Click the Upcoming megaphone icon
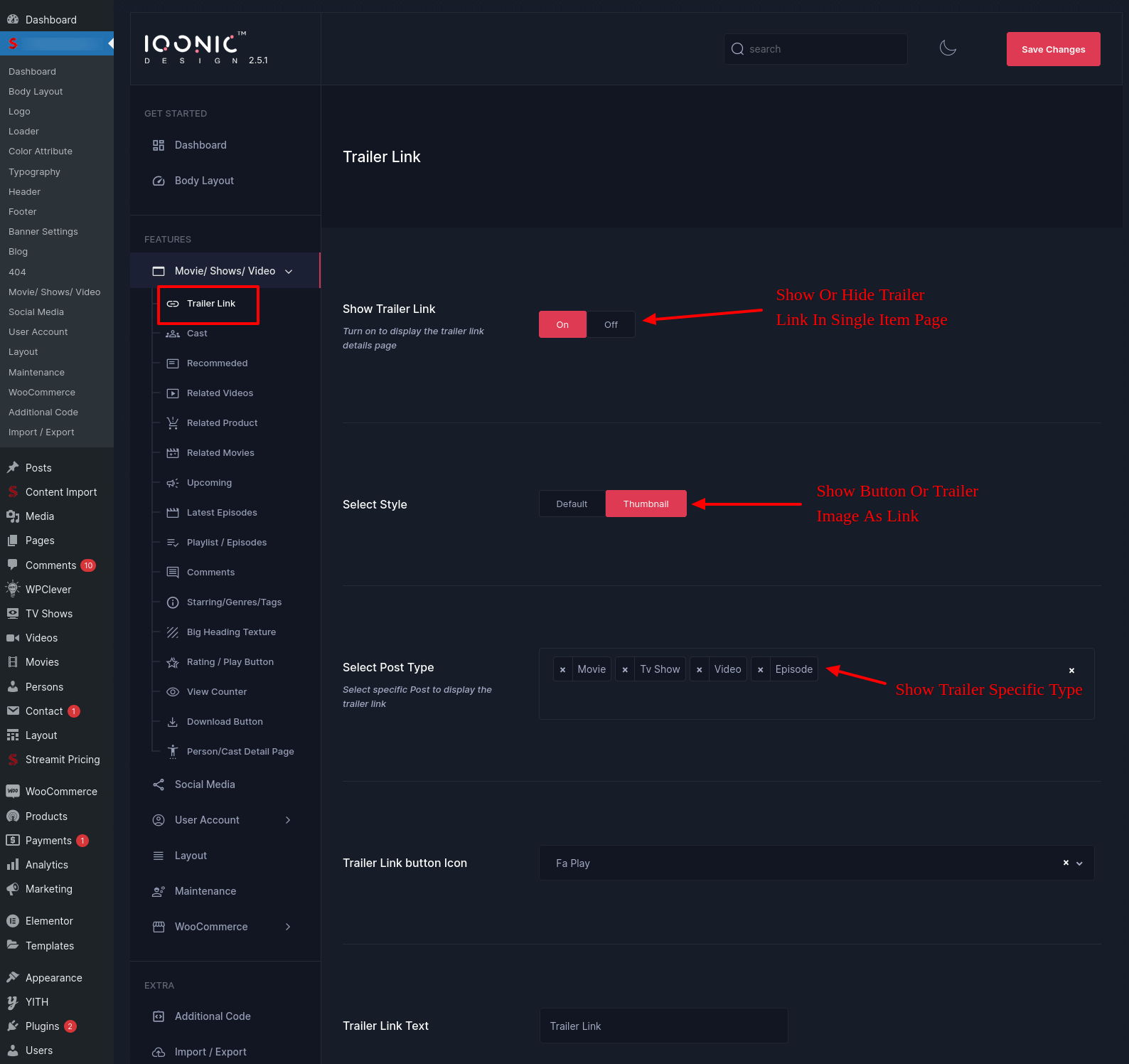This screenshot has width=1129, height=1064. pos(173,483)
